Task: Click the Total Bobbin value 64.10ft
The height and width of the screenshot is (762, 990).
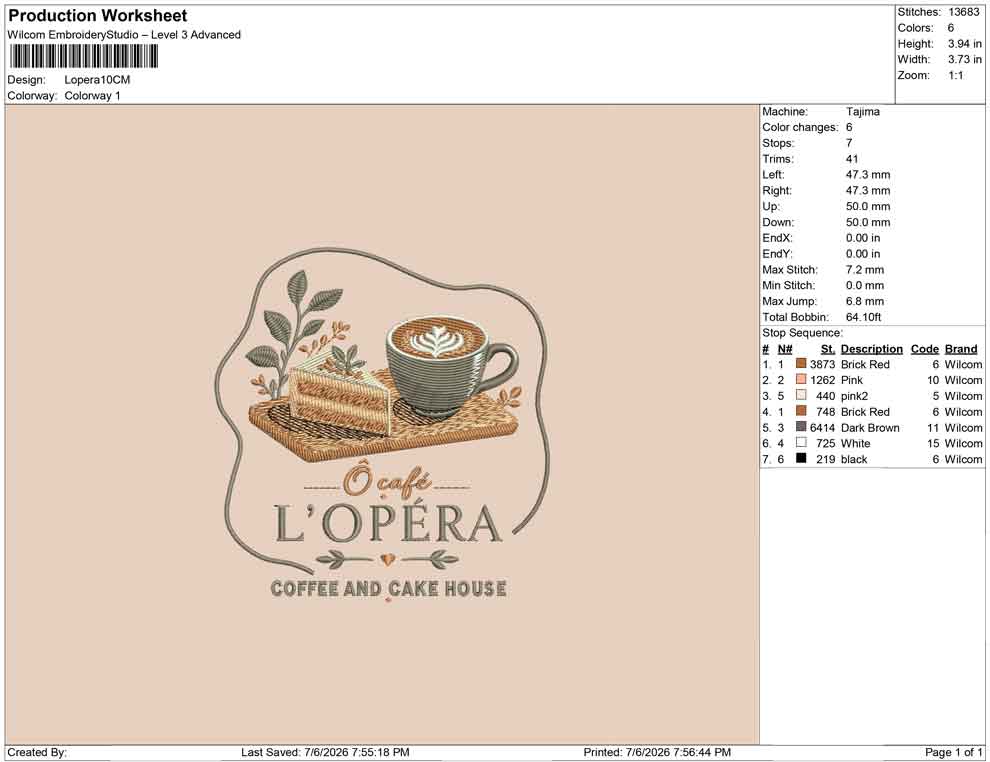Action: 863,317
